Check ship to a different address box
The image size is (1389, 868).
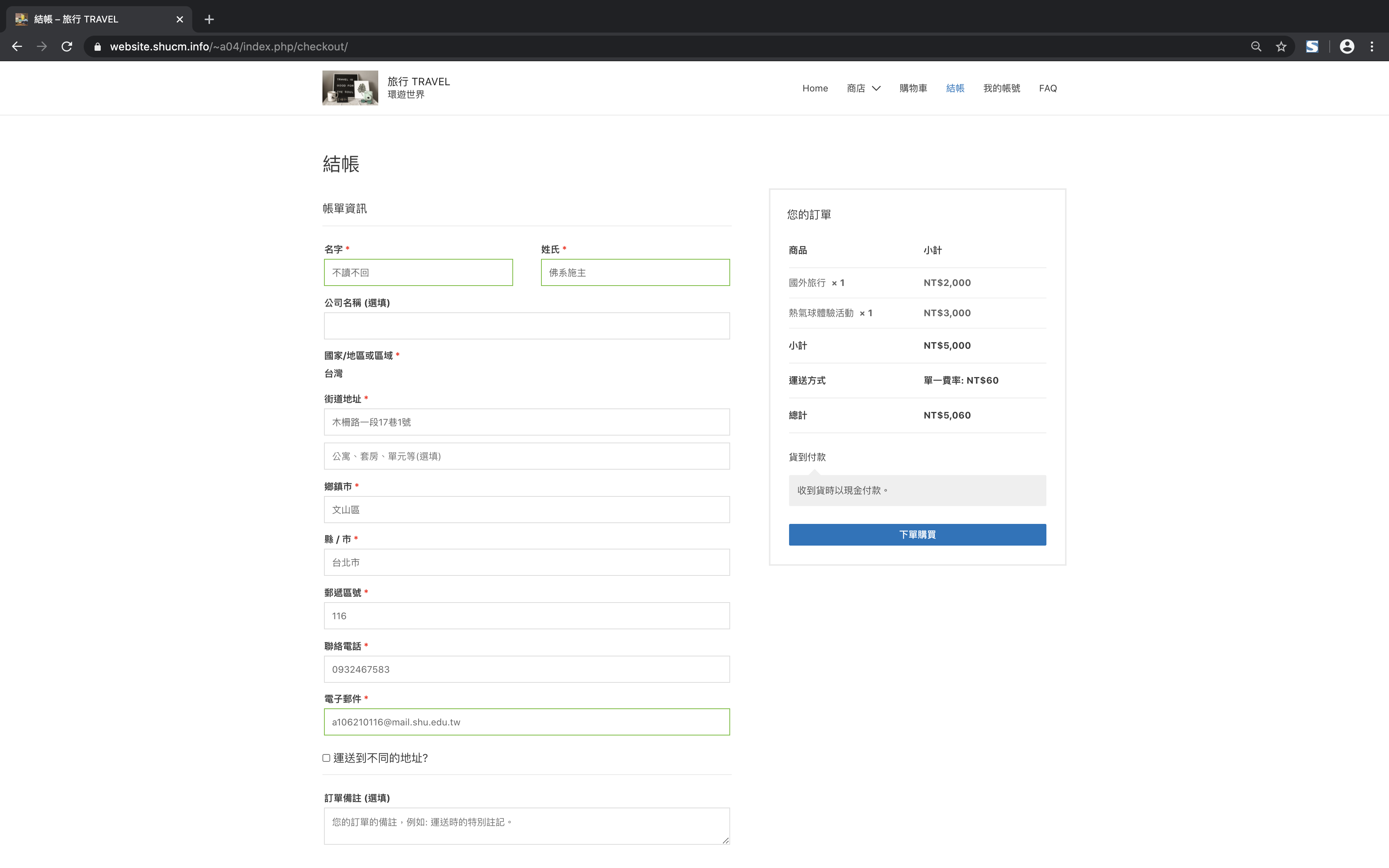tap(327, 758)
